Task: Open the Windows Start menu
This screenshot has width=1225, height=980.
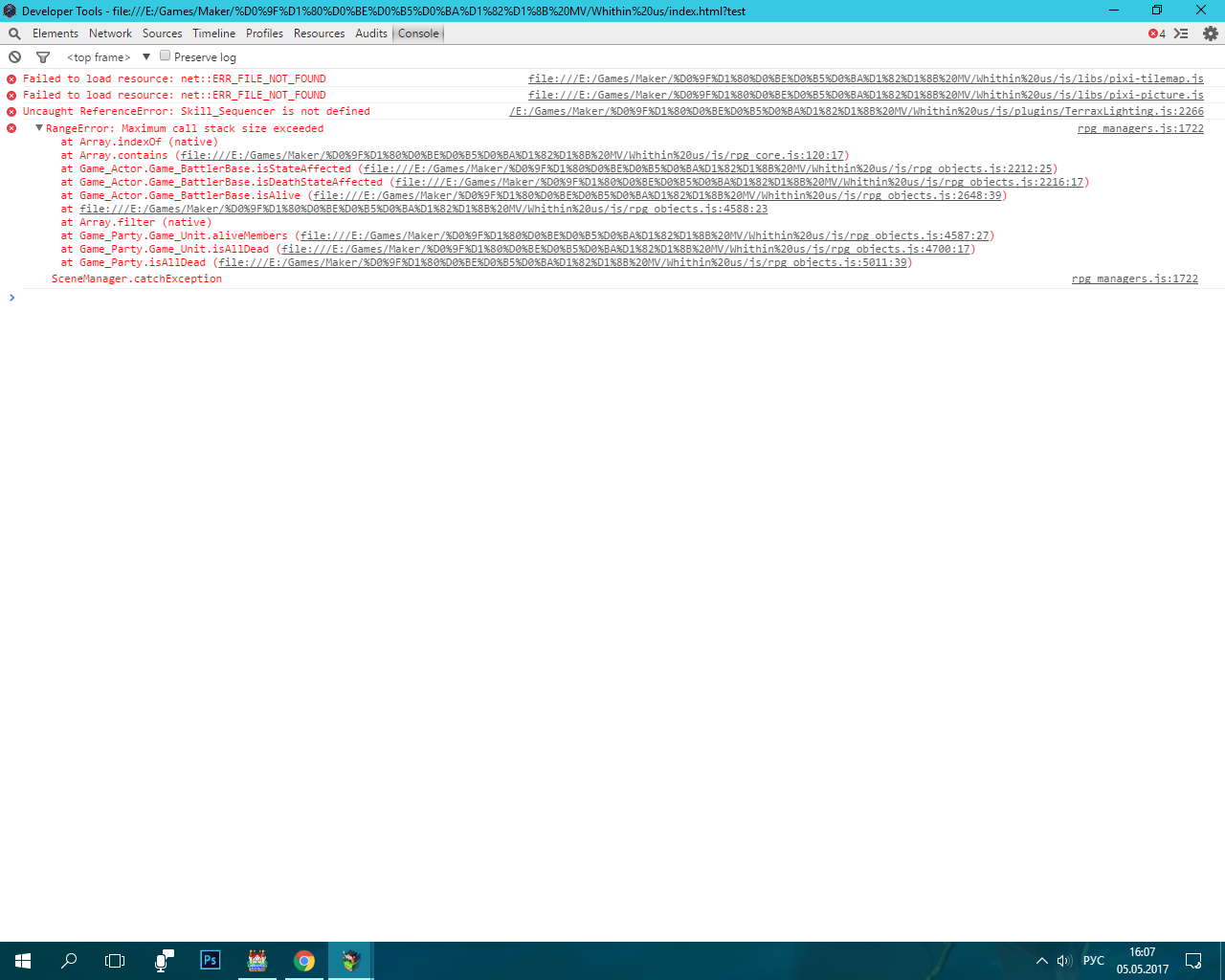Action: [x=23, y=961]
